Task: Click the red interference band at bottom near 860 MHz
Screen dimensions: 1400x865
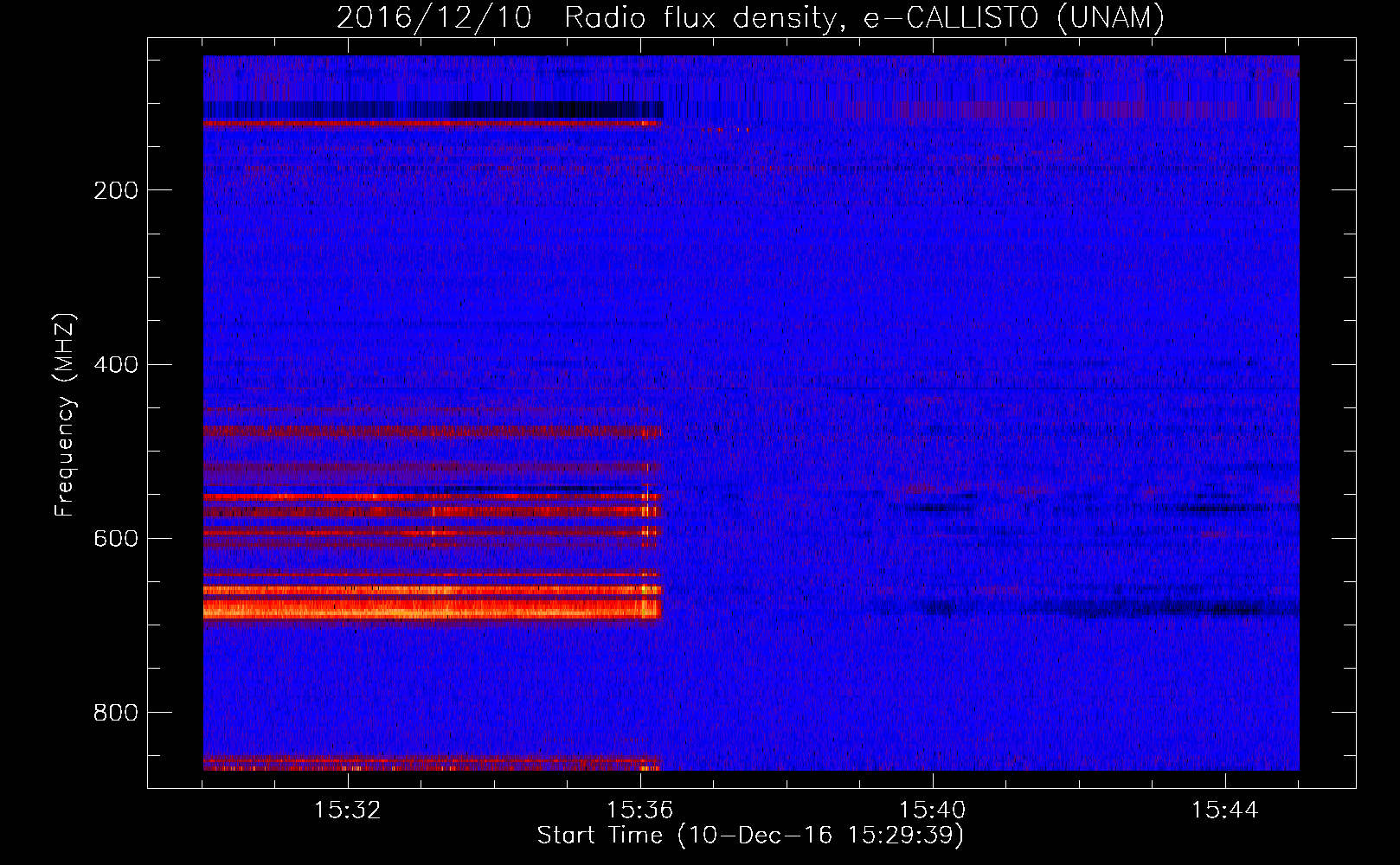Action: (x=432, y=764)
